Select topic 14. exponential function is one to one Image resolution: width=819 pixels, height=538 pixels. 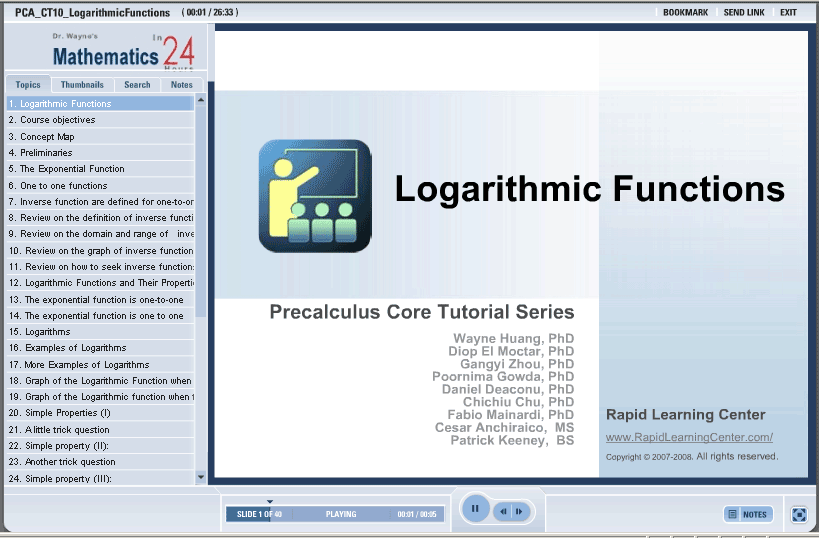[x=100, y=315]
